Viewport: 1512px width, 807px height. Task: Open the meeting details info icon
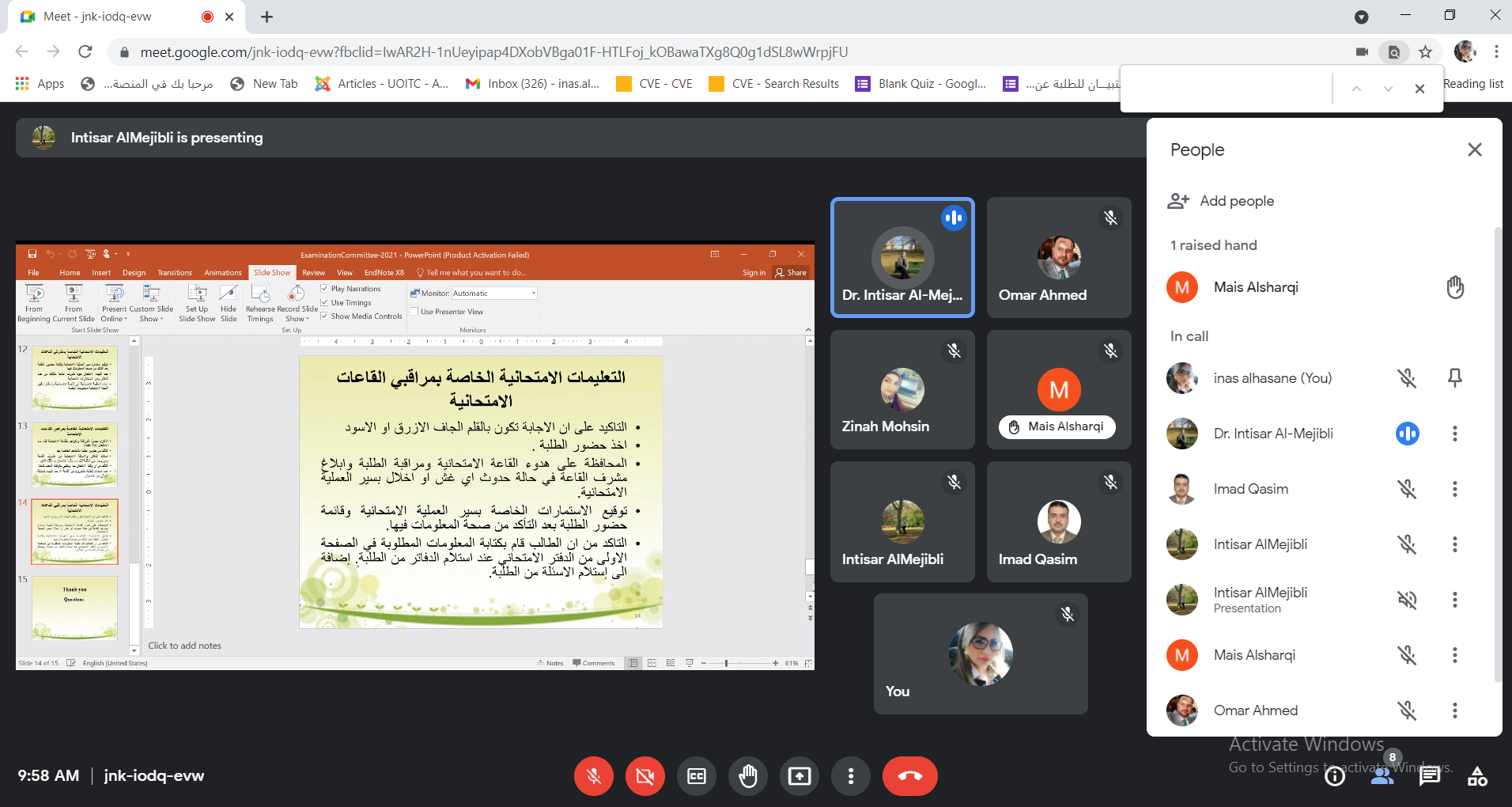click(1335, 777)
